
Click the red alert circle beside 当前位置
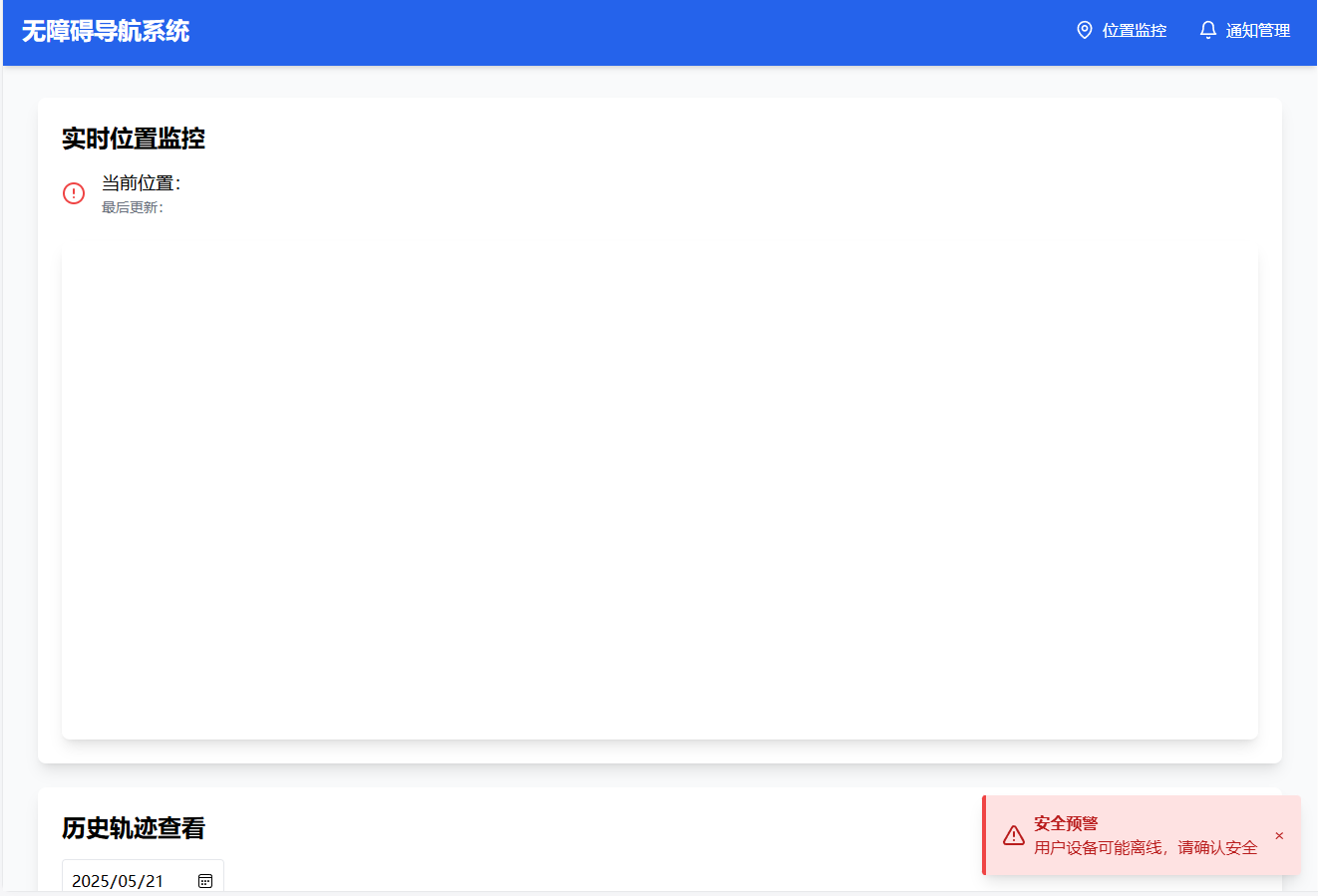(74, 193)
